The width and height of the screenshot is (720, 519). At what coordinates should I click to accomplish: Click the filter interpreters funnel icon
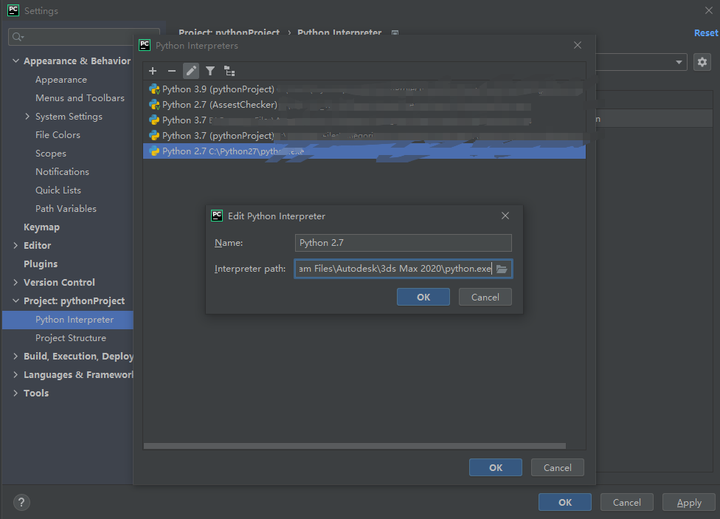[210, 71]
